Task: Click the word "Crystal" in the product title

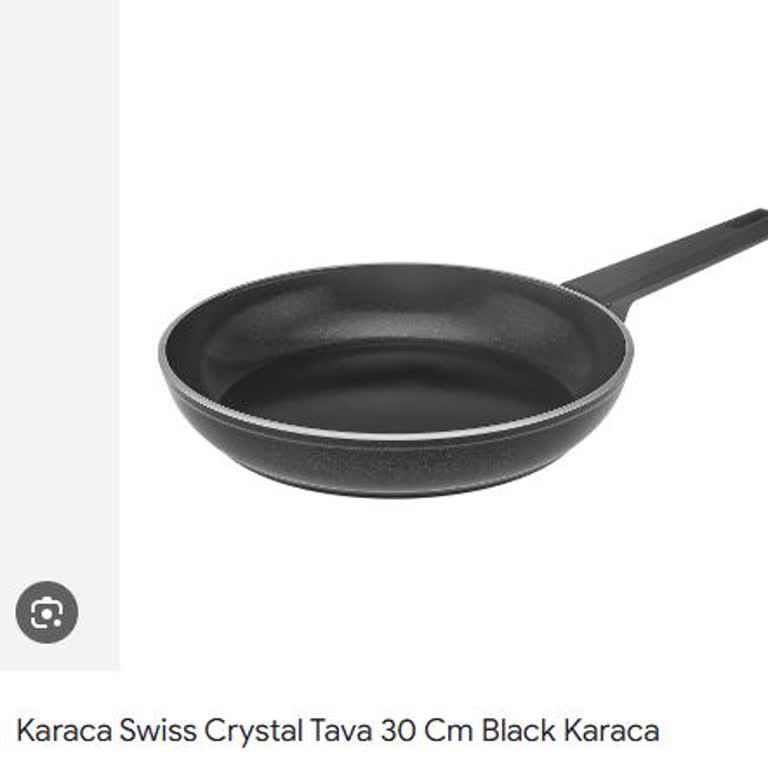Action: [x=253, y=732]
